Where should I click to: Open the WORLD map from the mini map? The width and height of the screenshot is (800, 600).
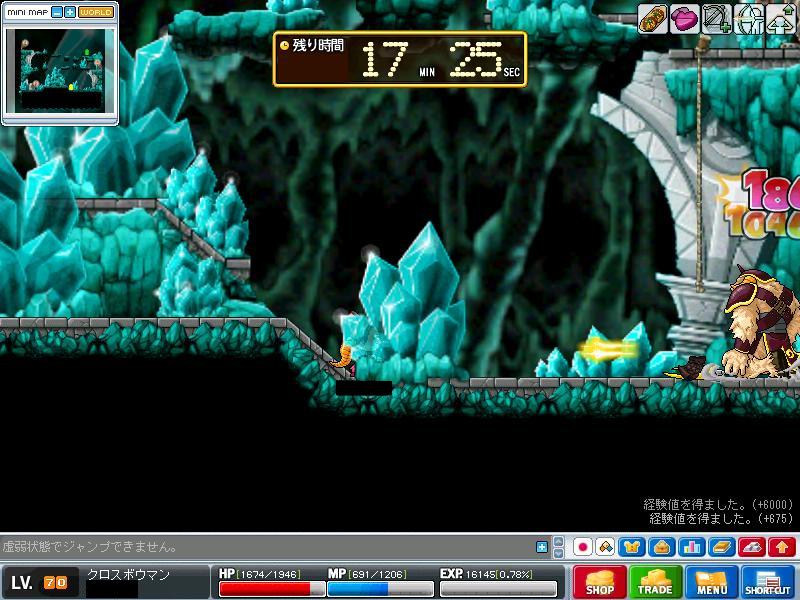coord(96,12)
